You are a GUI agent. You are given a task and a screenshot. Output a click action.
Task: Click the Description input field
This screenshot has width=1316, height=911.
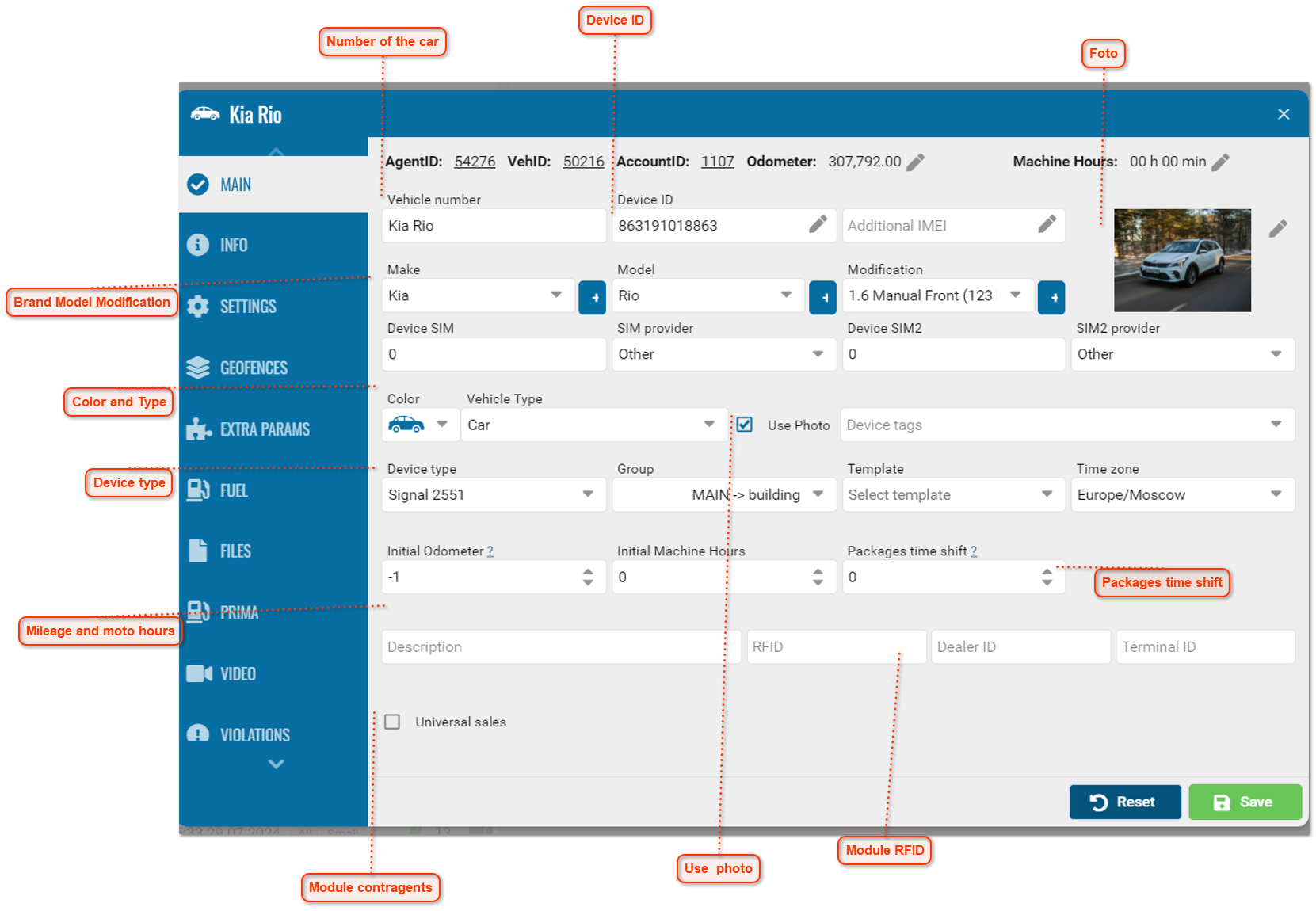coord(561,646)
